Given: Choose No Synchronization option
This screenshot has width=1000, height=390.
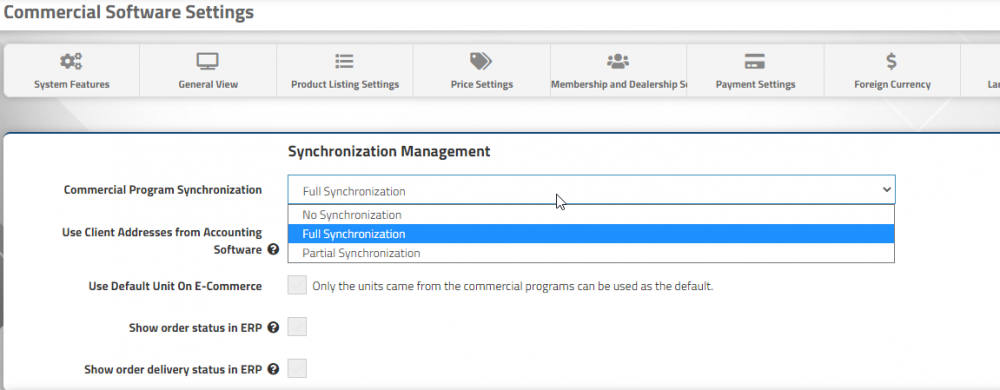Looking at the screenshot, I should (591, 215).
